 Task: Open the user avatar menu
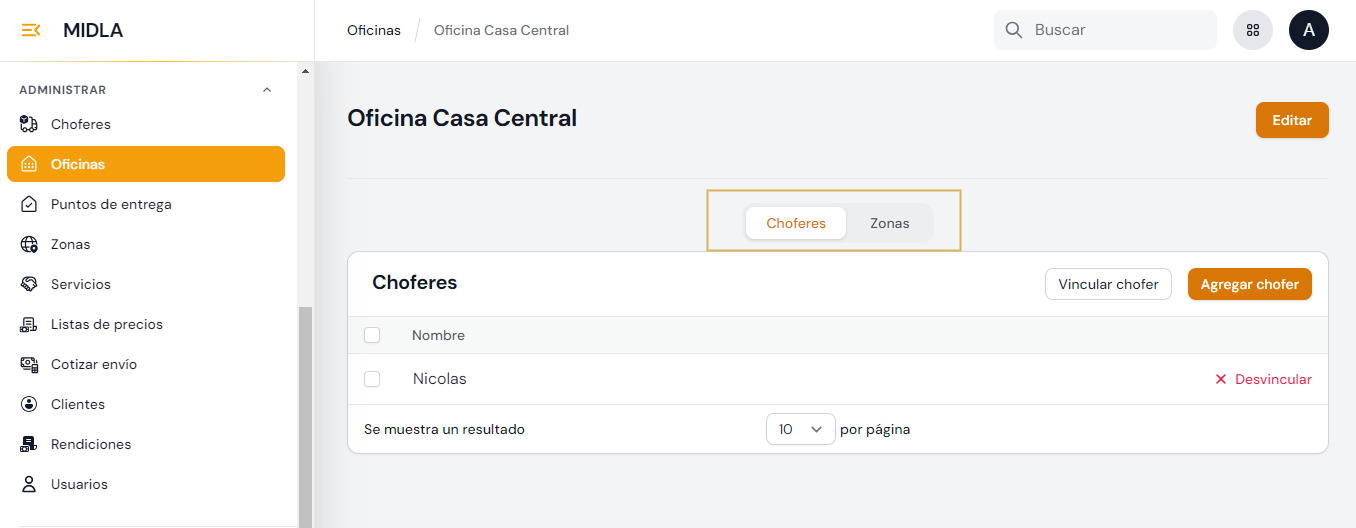[x=1308, y=30]
